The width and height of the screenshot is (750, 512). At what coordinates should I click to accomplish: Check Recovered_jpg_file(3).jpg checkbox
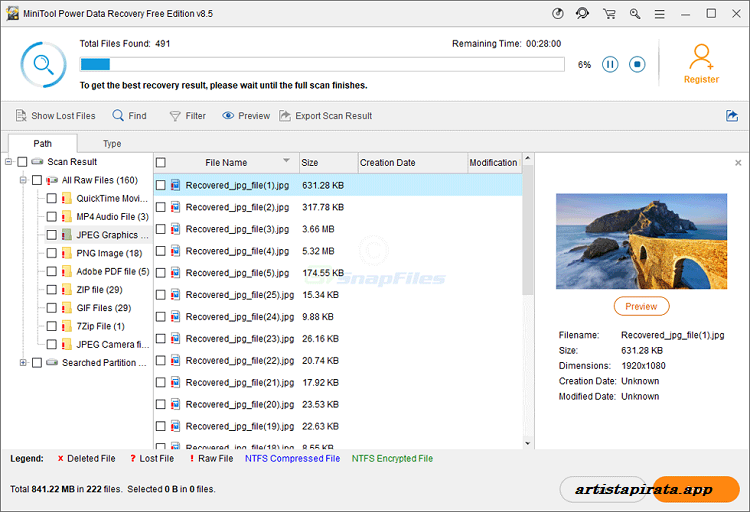tap(161, 229)
